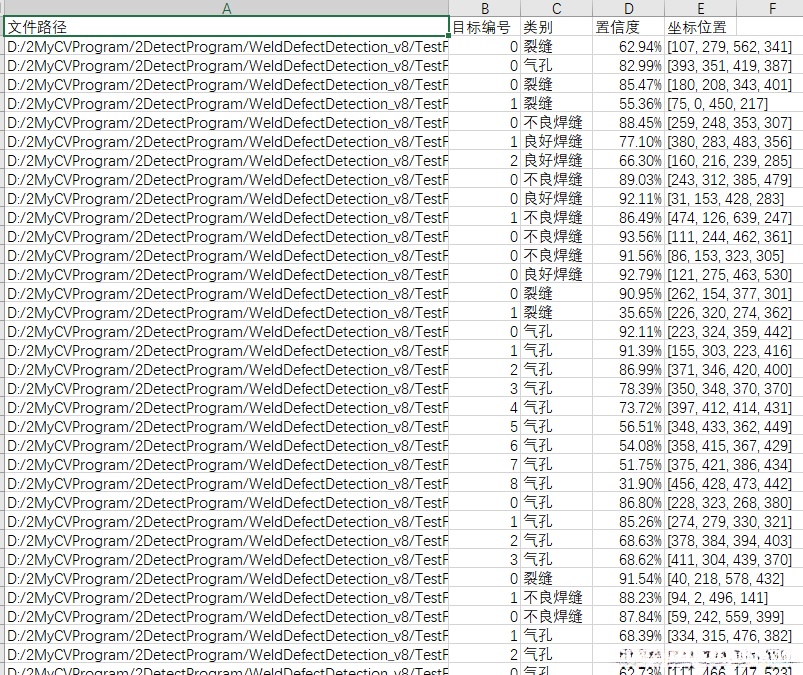Select confidence cell 66.30%

(629, 160)
